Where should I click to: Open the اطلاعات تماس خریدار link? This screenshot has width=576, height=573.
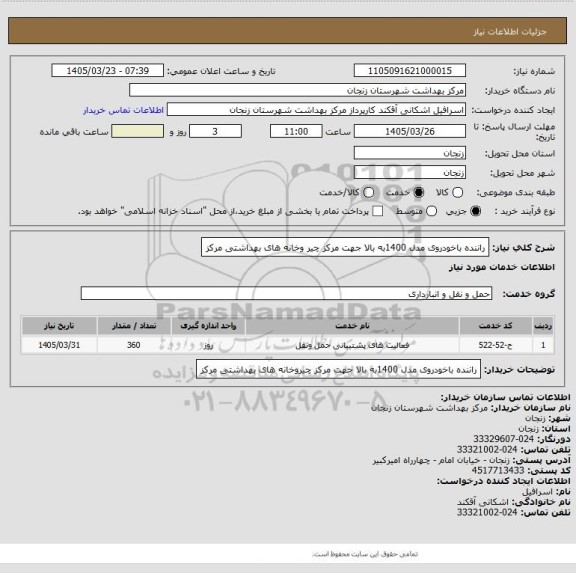pyautogui.click(x=123, y=110)
